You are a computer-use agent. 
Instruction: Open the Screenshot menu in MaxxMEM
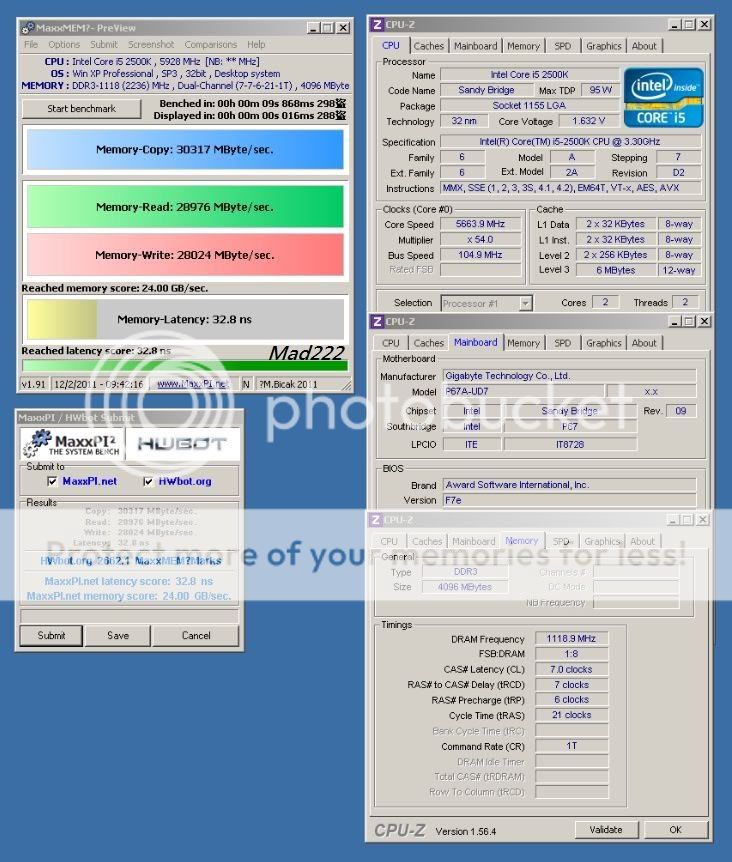pos(151,45)
